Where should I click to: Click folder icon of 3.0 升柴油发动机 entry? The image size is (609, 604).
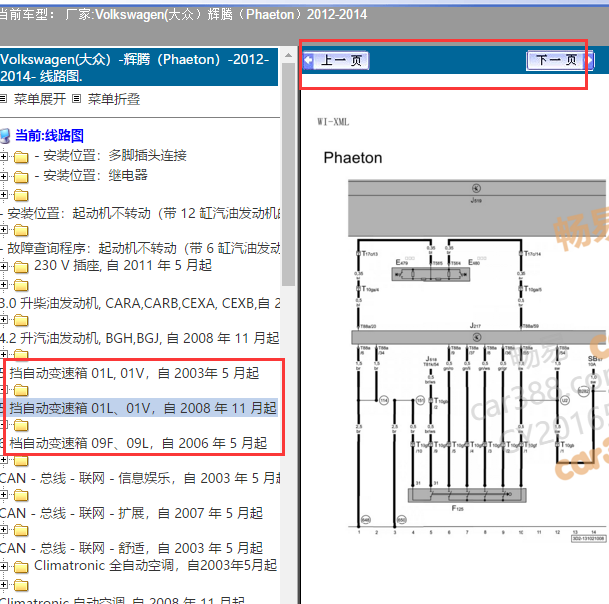tap(21, 285)
